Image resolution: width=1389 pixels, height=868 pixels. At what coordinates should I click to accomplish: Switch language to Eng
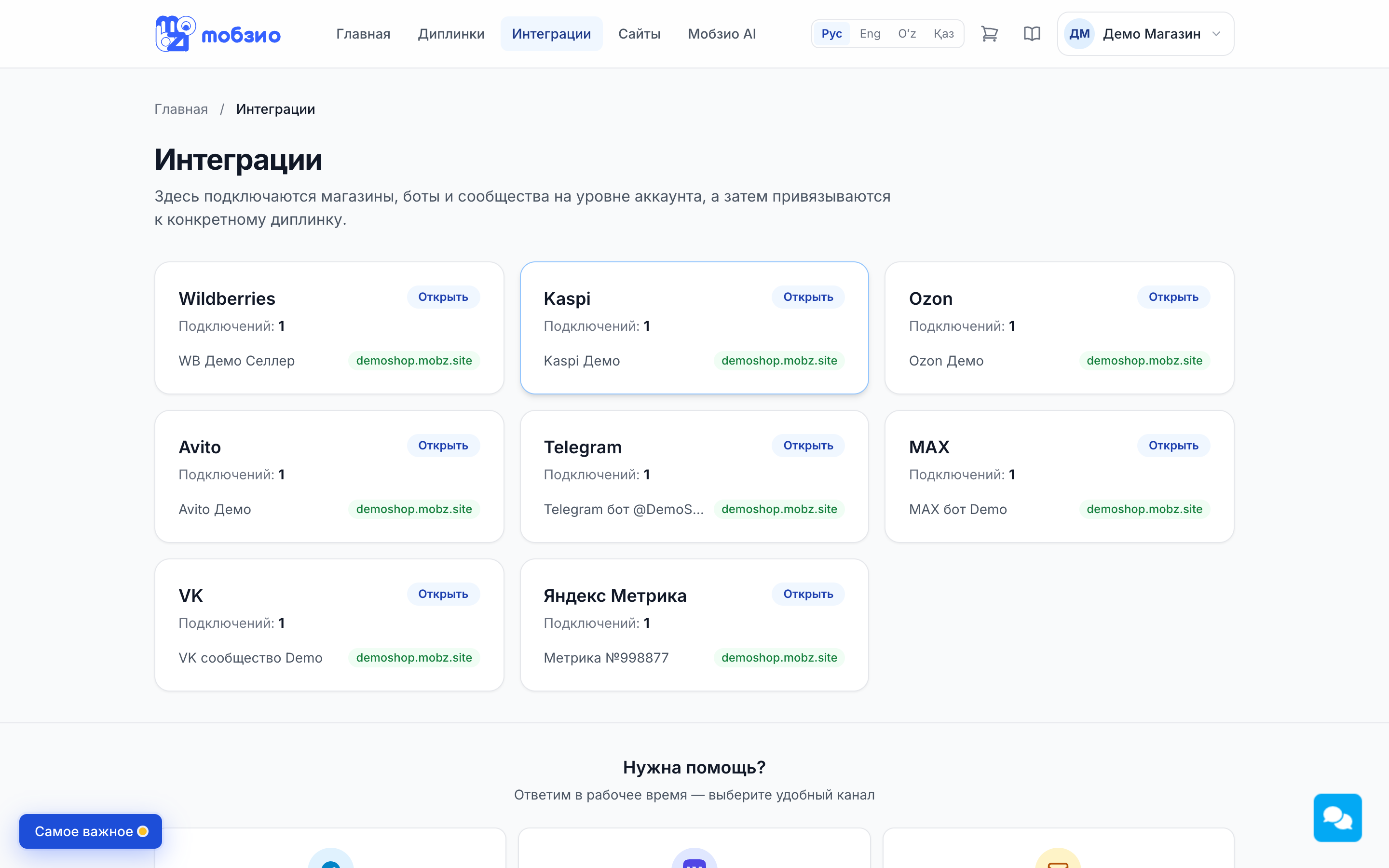870,34
